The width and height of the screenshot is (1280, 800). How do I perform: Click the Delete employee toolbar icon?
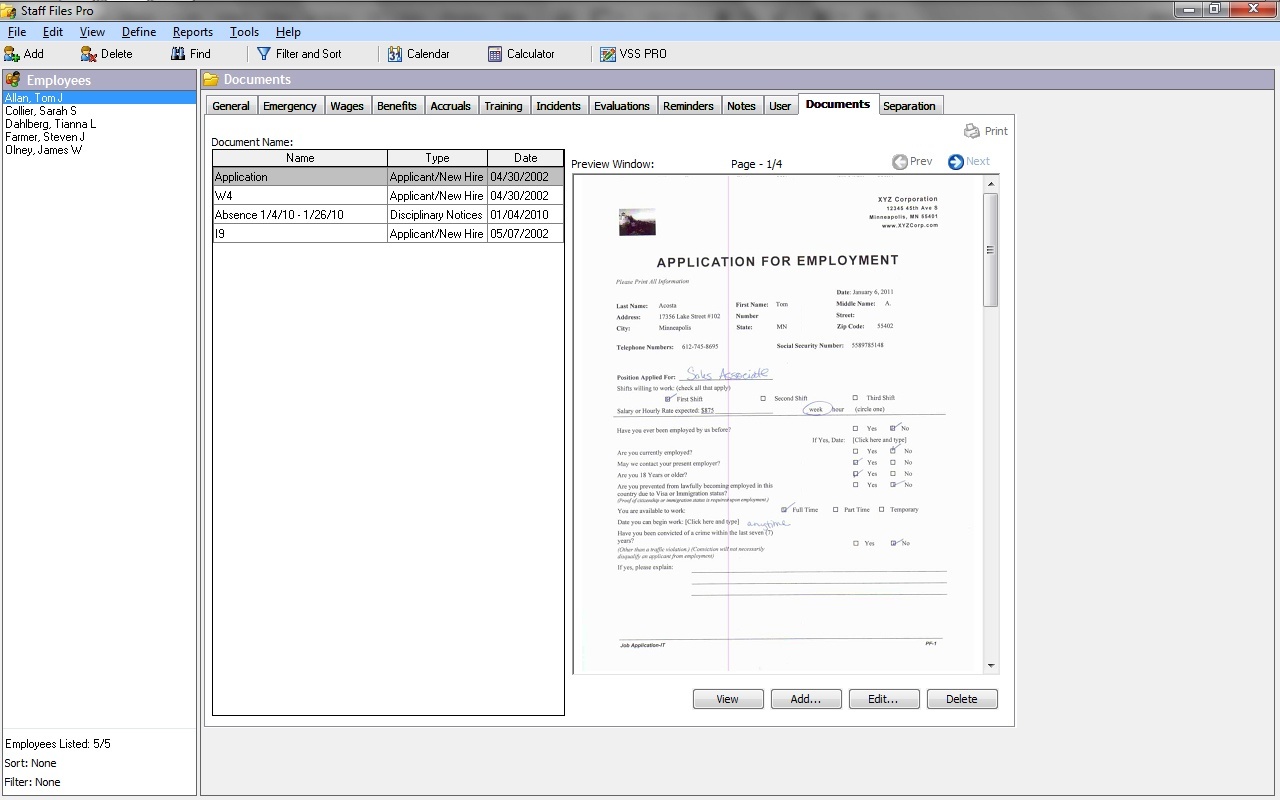coord(89,54)
